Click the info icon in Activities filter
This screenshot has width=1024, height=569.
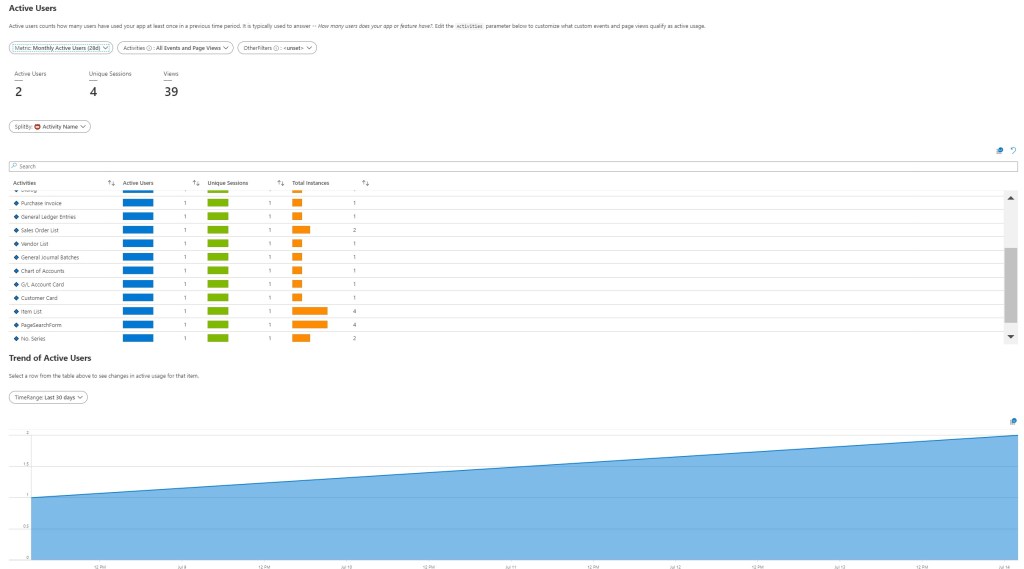[x=150, y=47]
